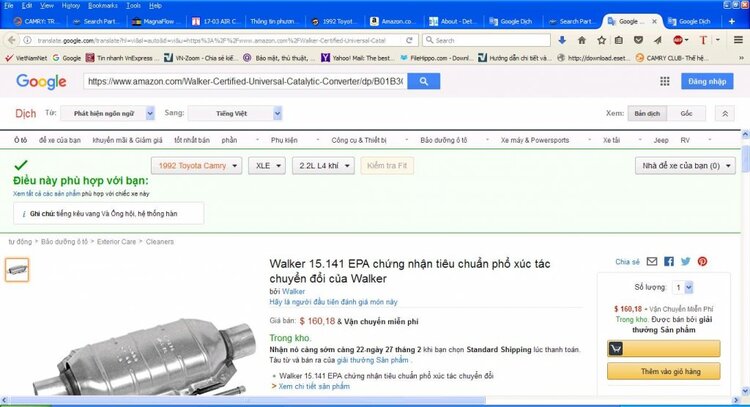The width and height of the screenshot is (750, 407).
Task: Switch to the 1992 Toyot... tab
Action: [333, 22]
